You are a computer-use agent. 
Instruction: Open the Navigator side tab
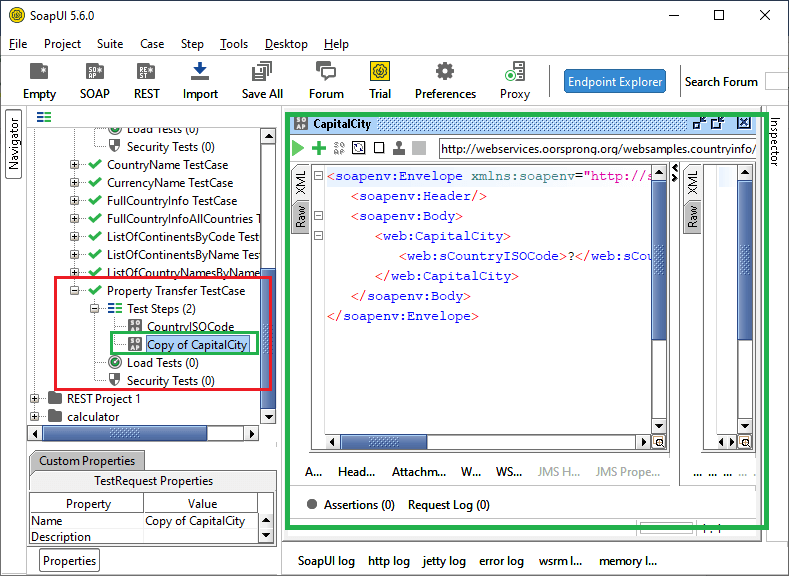point(14,144)
